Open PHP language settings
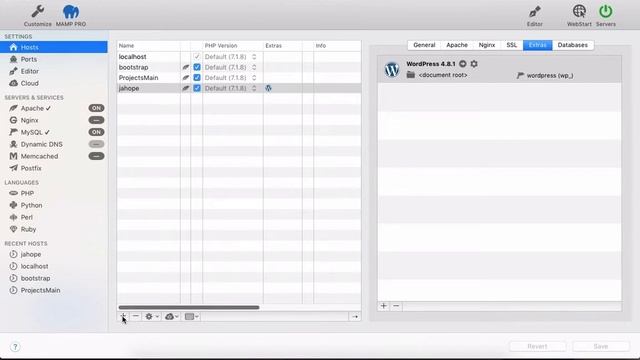 tap(27, 193)
